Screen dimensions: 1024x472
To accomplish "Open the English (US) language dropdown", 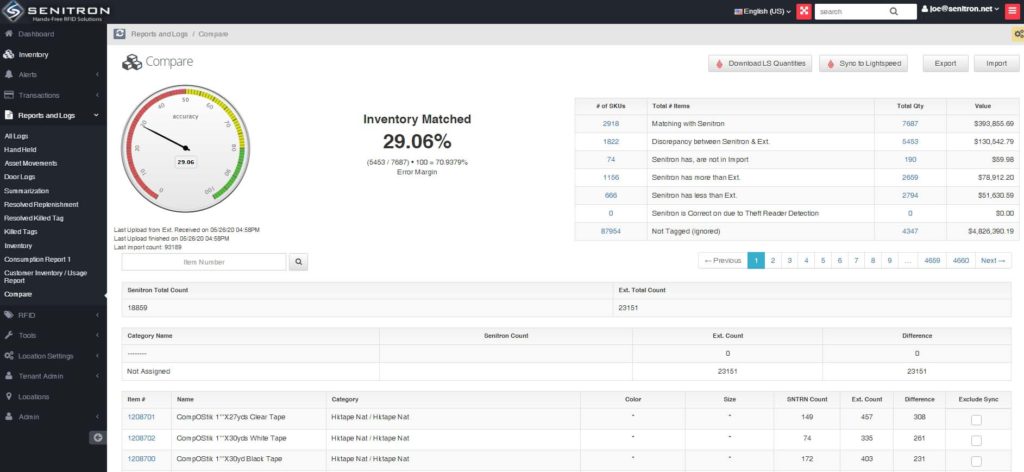I will click(762, 11).
